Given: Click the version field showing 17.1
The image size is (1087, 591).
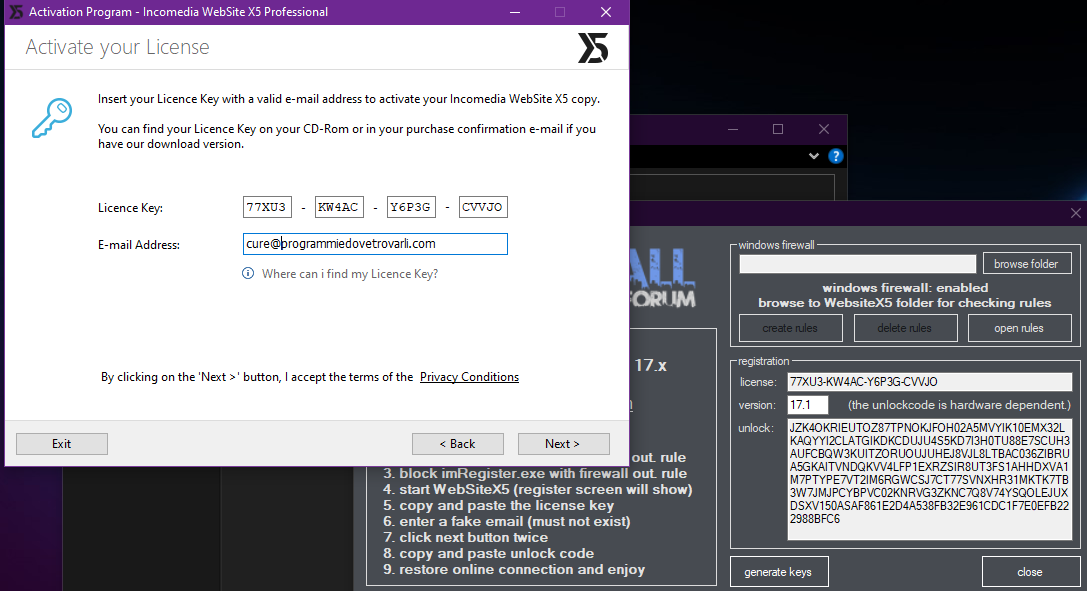Looking at the screenshot, I should (808, 405).
